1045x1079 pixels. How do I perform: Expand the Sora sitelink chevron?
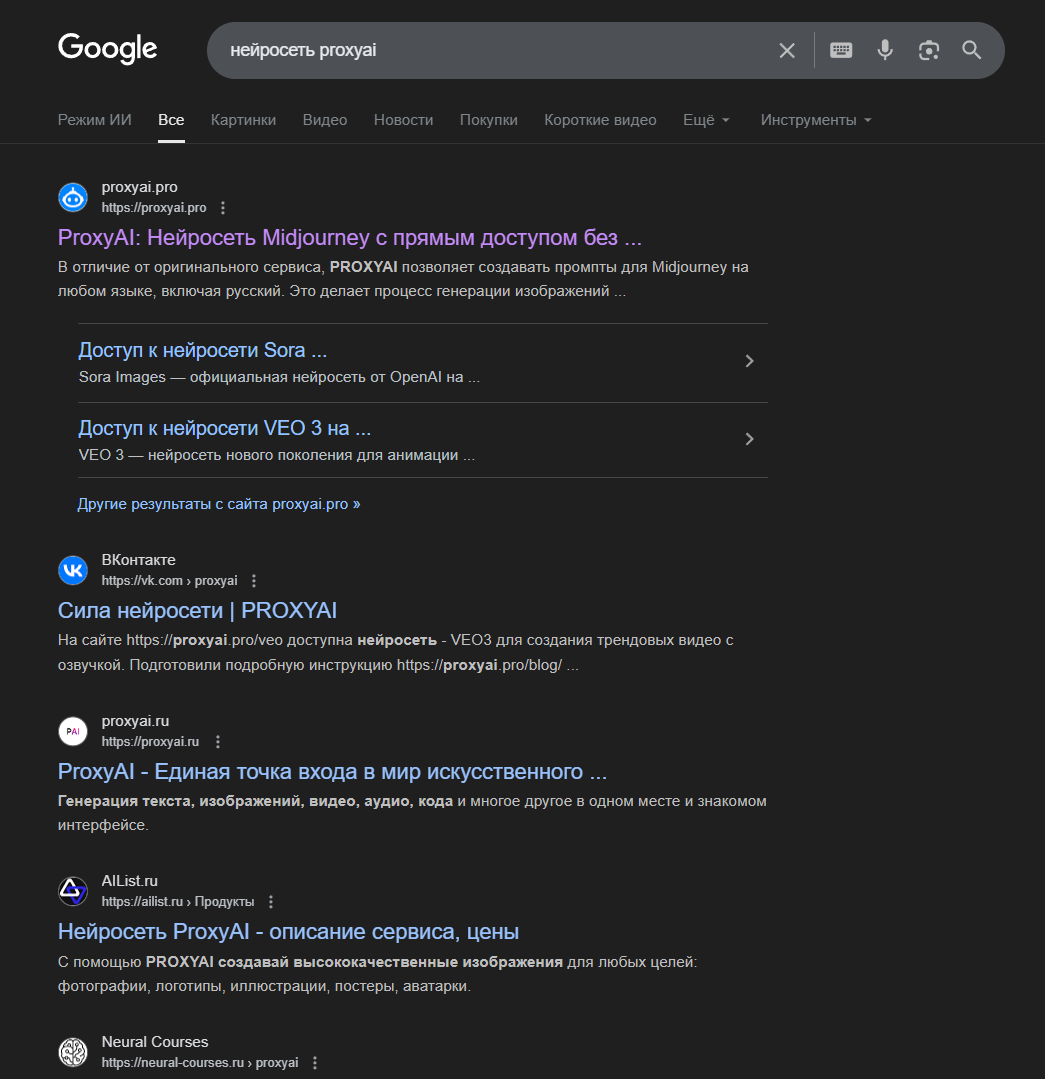pos(750,361)
